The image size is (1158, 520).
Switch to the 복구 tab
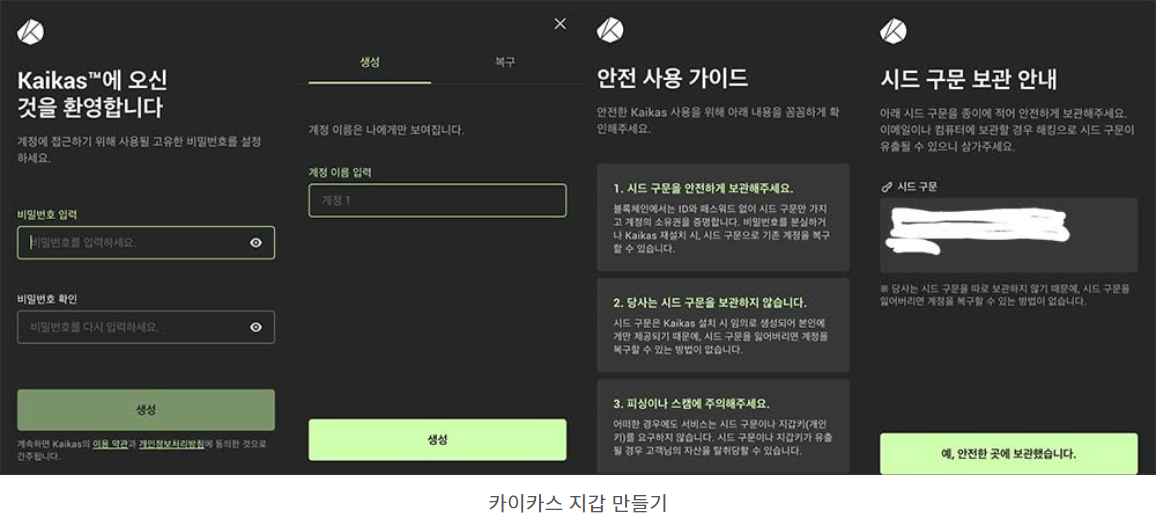(x=505, y=63)
